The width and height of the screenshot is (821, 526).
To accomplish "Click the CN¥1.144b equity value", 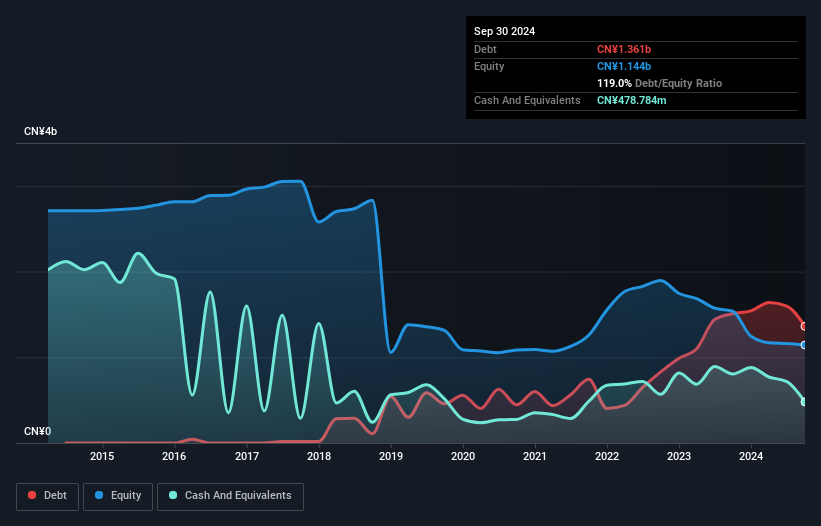I will pyautogui.click(x=624, y=66).
